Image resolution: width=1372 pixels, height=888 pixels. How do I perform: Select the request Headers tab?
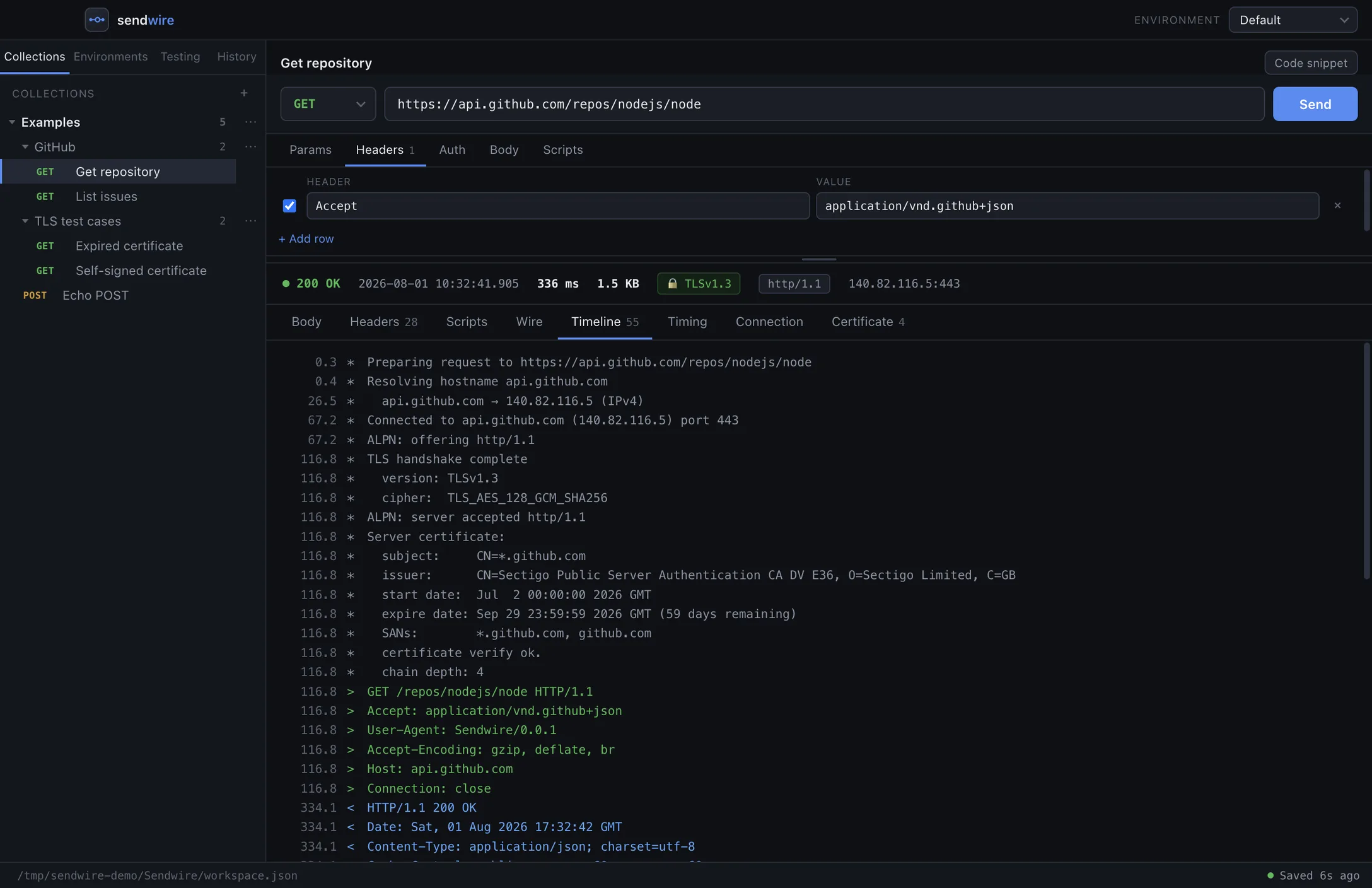385,149
